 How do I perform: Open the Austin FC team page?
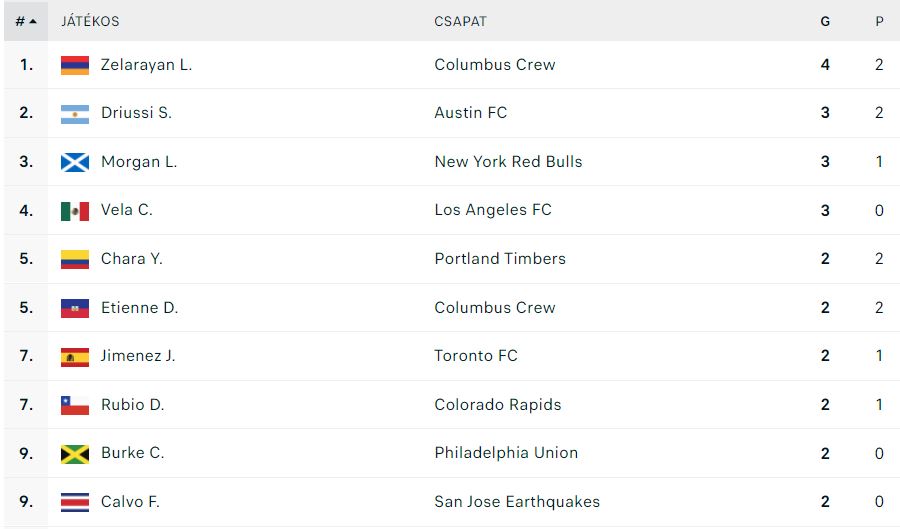coord(471,113)
